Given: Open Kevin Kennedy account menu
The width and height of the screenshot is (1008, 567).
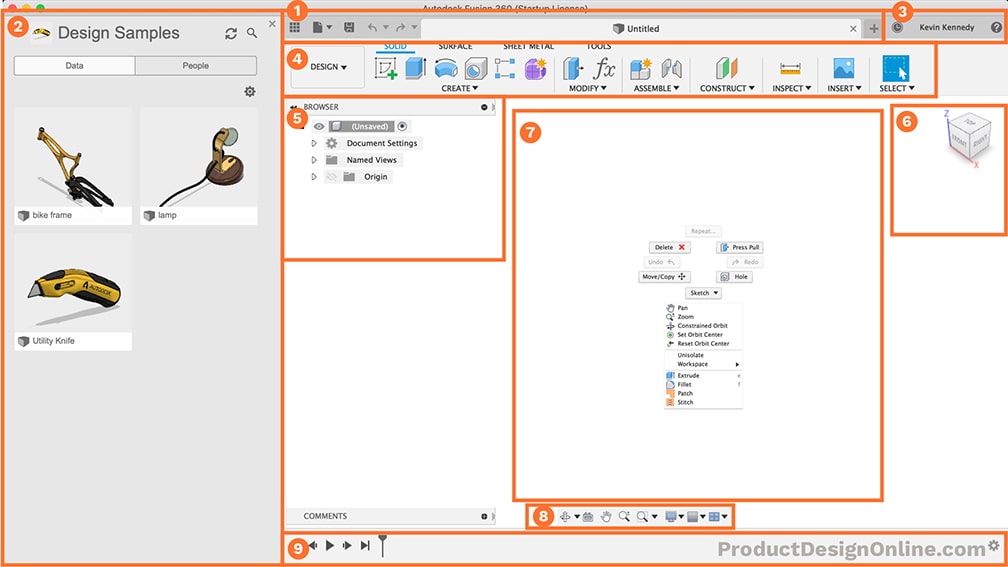Looking at the screenshot, I should (946, 27).
